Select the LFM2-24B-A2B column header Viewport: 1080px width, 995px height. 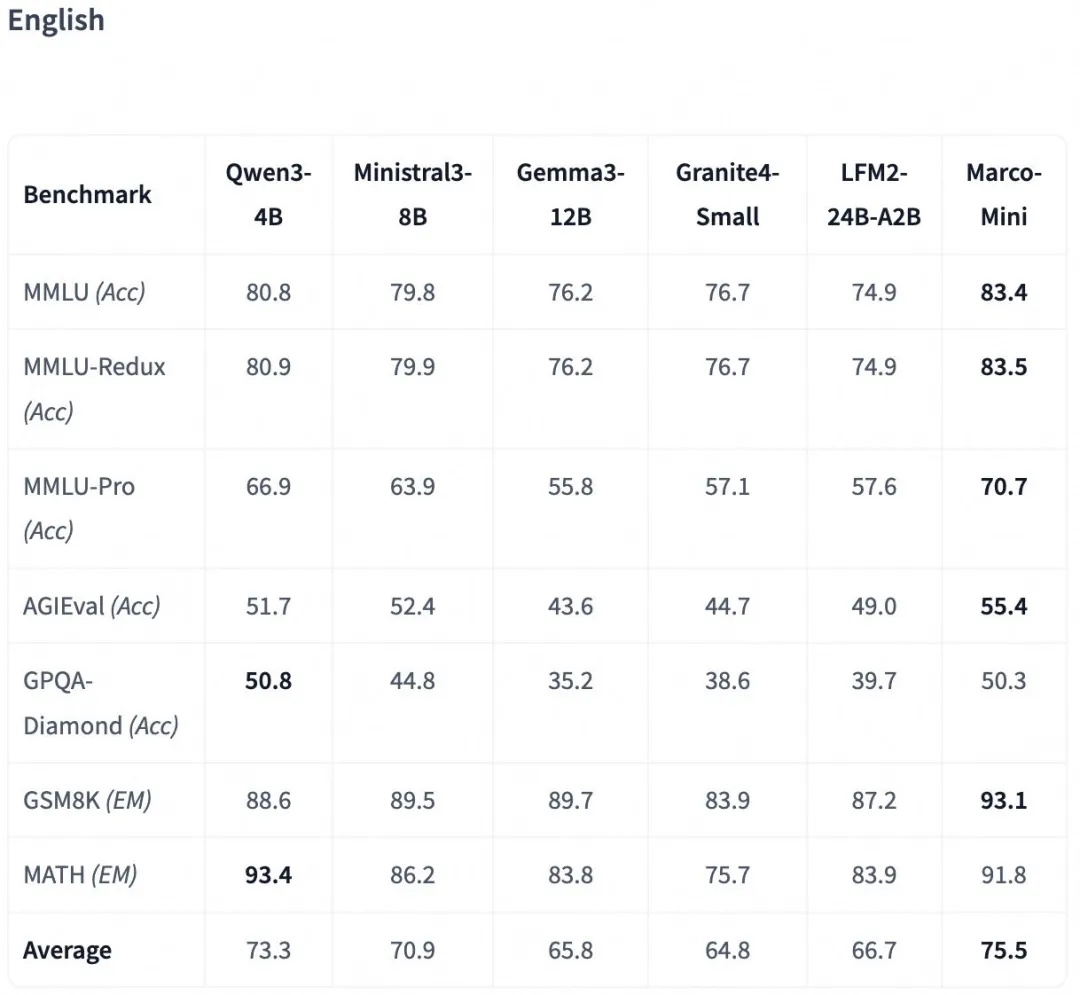873,194
